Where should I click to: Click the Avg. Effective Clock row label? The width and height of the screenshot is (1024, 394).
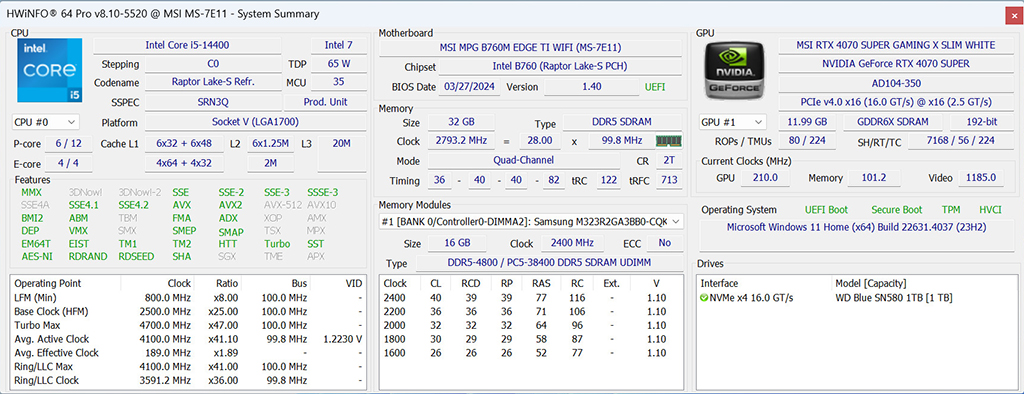(x=56, y=353)
